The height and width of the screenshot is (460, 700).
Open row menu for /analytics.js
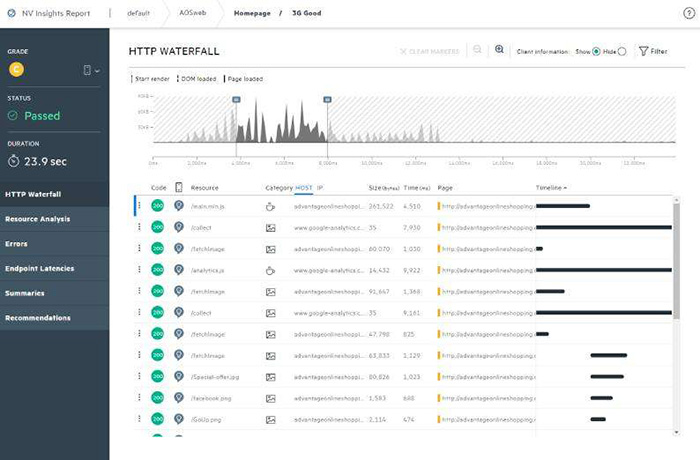tap(139, 270)
